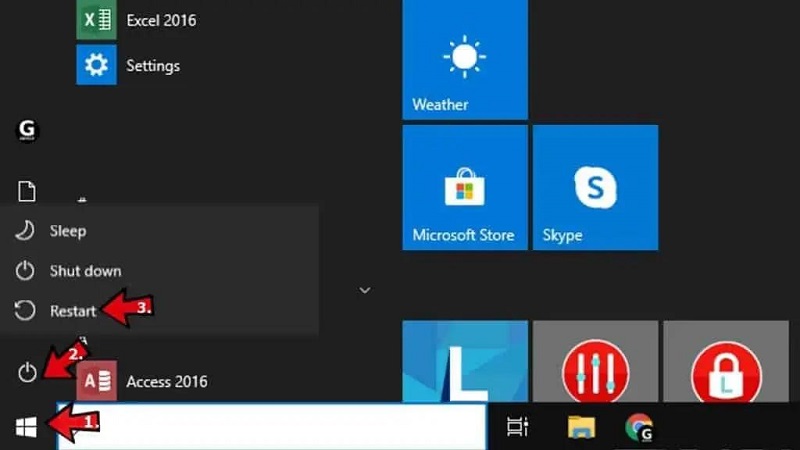Screen dimensions: 800x450
Task: Open the Weather tile
Action: click(x=465, y=60)
